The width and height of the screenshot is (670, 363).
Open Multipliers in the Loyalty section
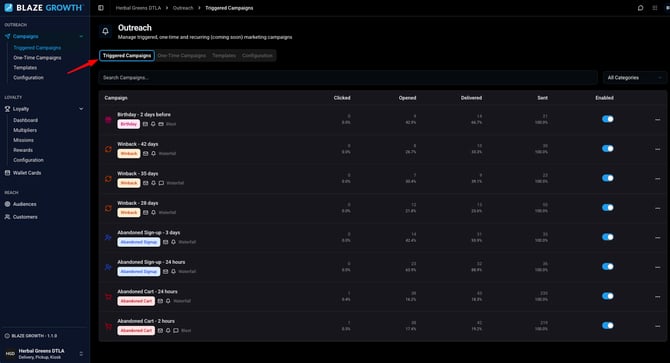25,130
